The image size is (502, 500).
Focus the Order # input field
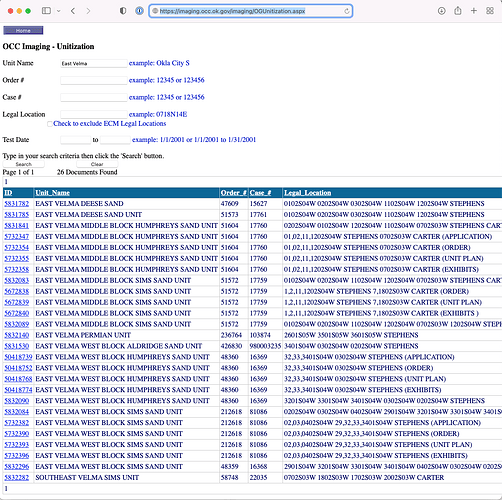(94, 80)
